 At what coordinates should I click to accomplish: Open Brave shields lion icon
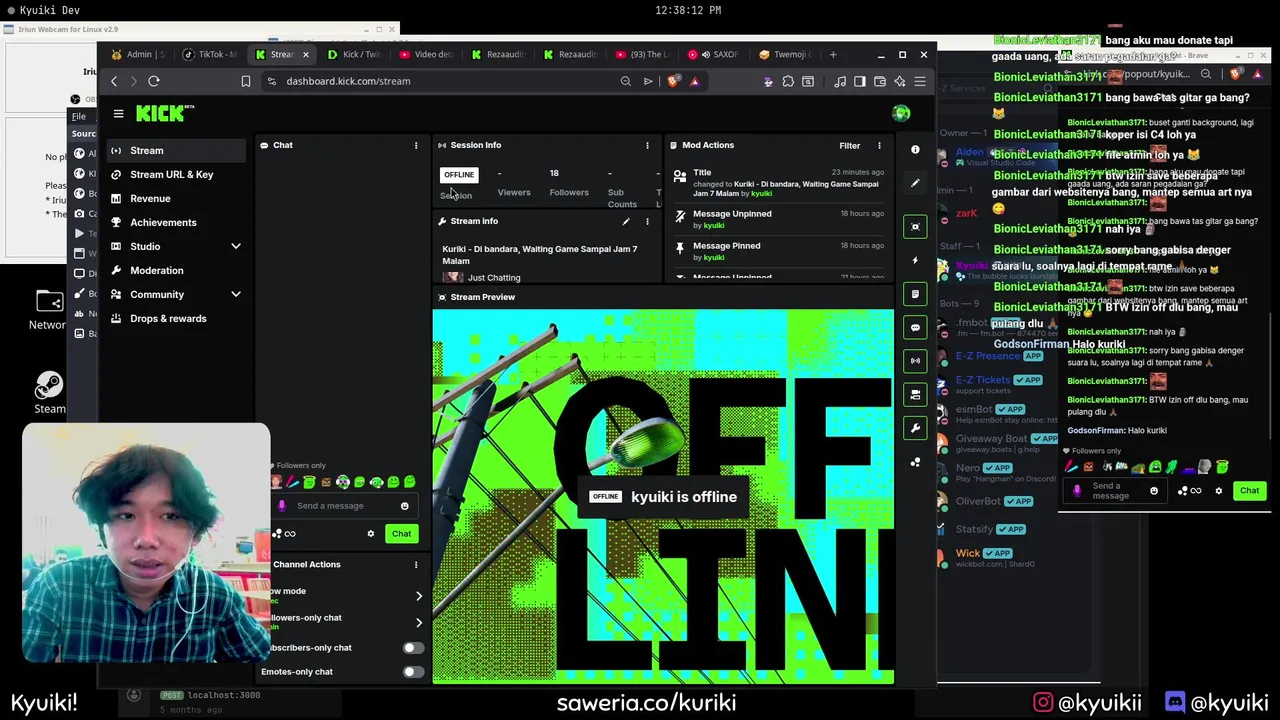(x=673, y=81)
